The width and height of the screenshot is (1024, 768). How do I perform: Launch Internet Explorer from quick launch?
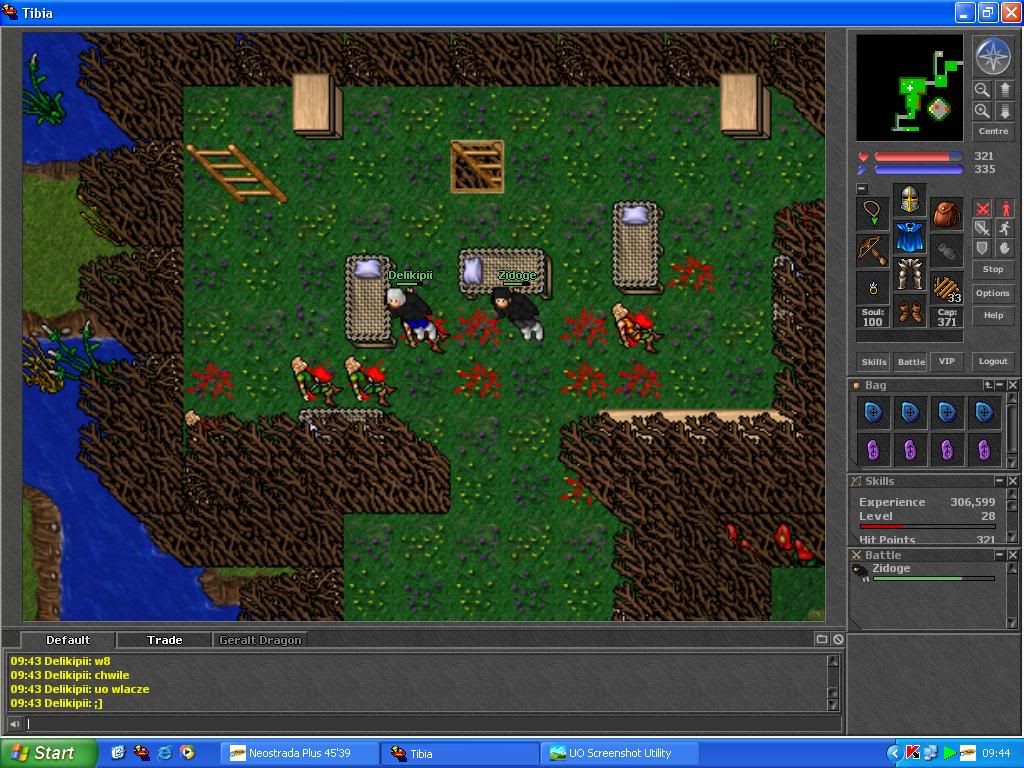click(x=165, y=753)
